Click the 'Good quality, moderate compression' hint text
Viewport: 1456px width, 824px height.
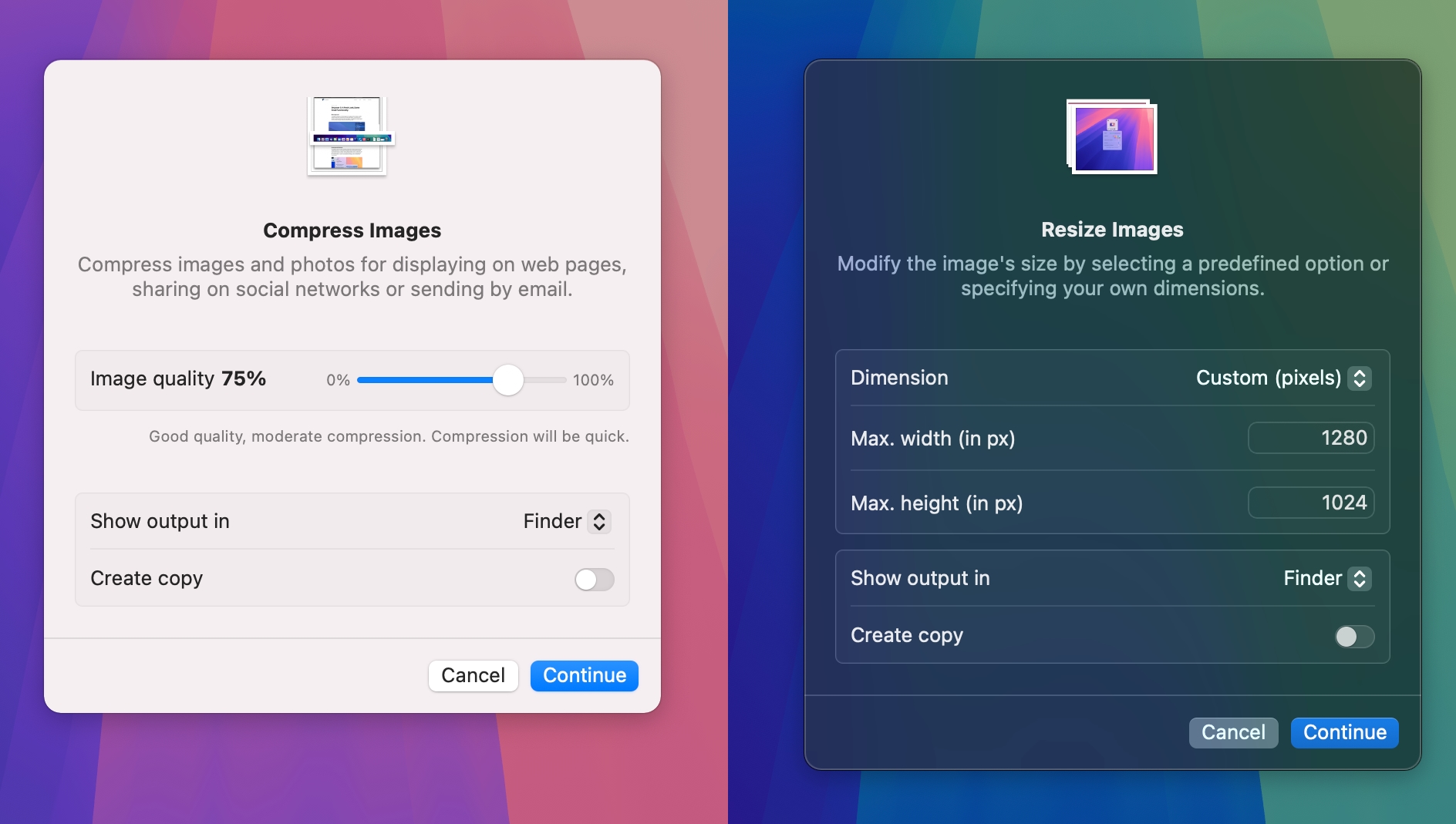coord(389,436)
